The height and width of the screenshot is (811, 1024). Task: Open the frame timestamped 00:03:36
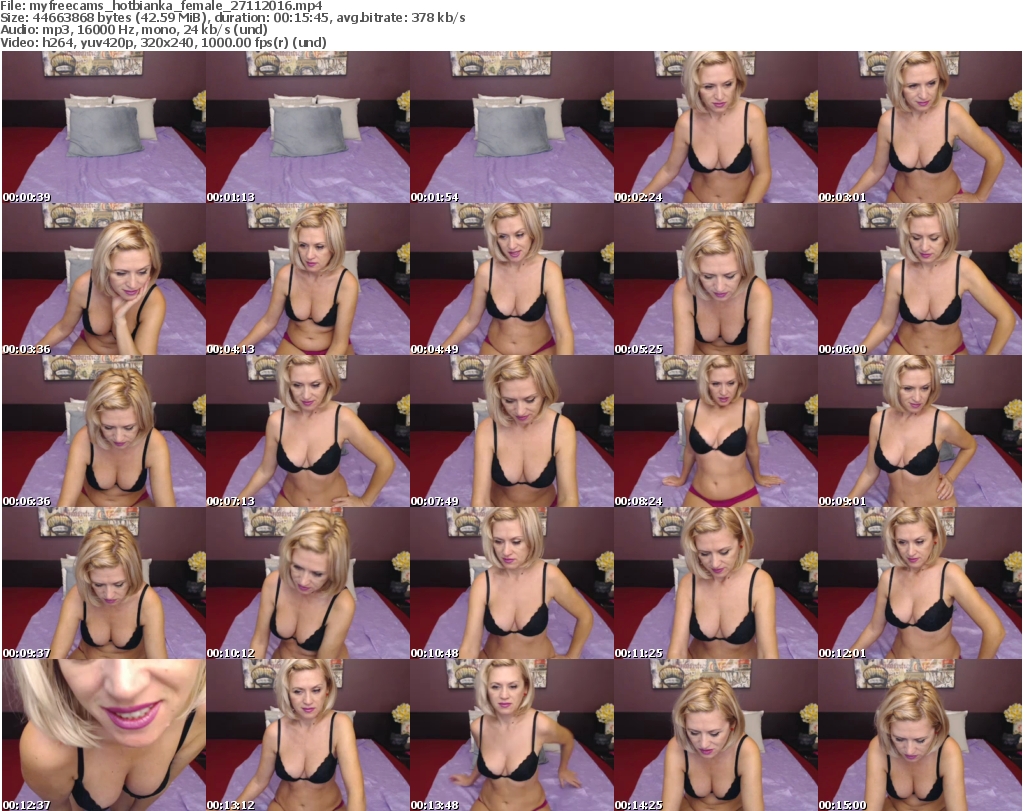[103, 280]
